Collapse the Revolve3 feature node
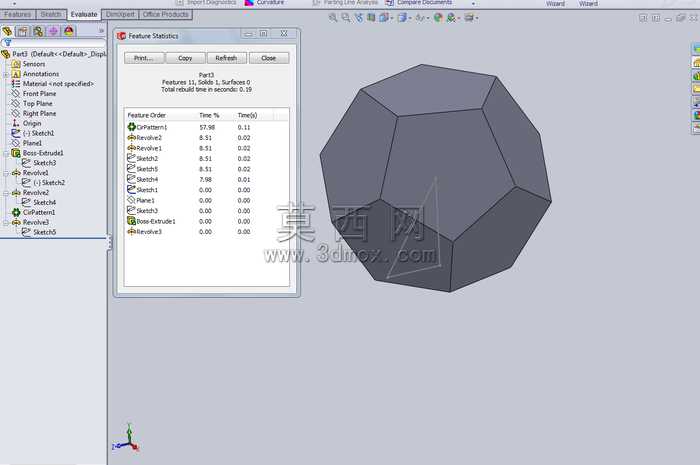700x465 pixels. click(6, 222)
